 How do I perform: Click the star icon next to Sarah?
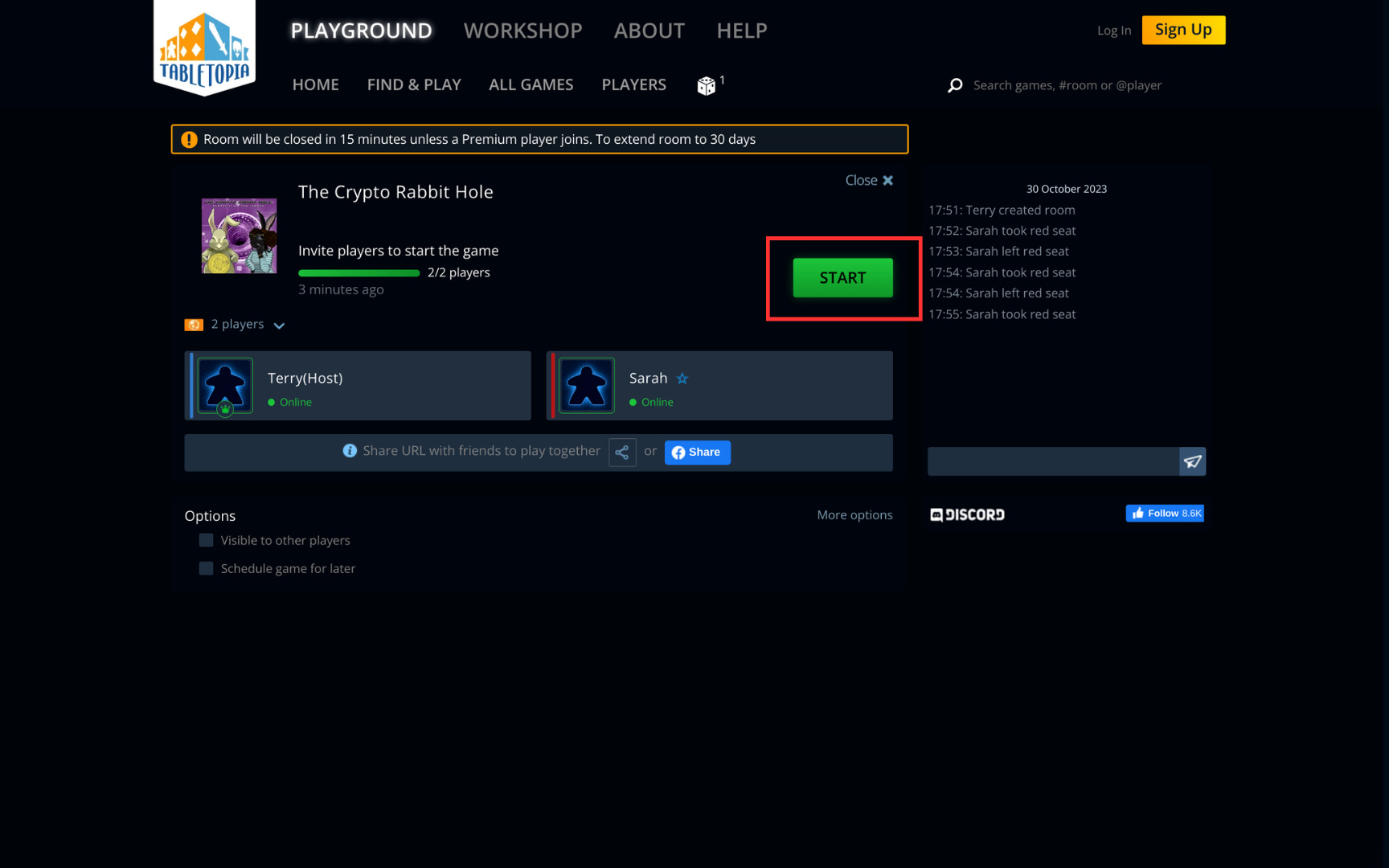pyautogui.click(x=682, y=378)
